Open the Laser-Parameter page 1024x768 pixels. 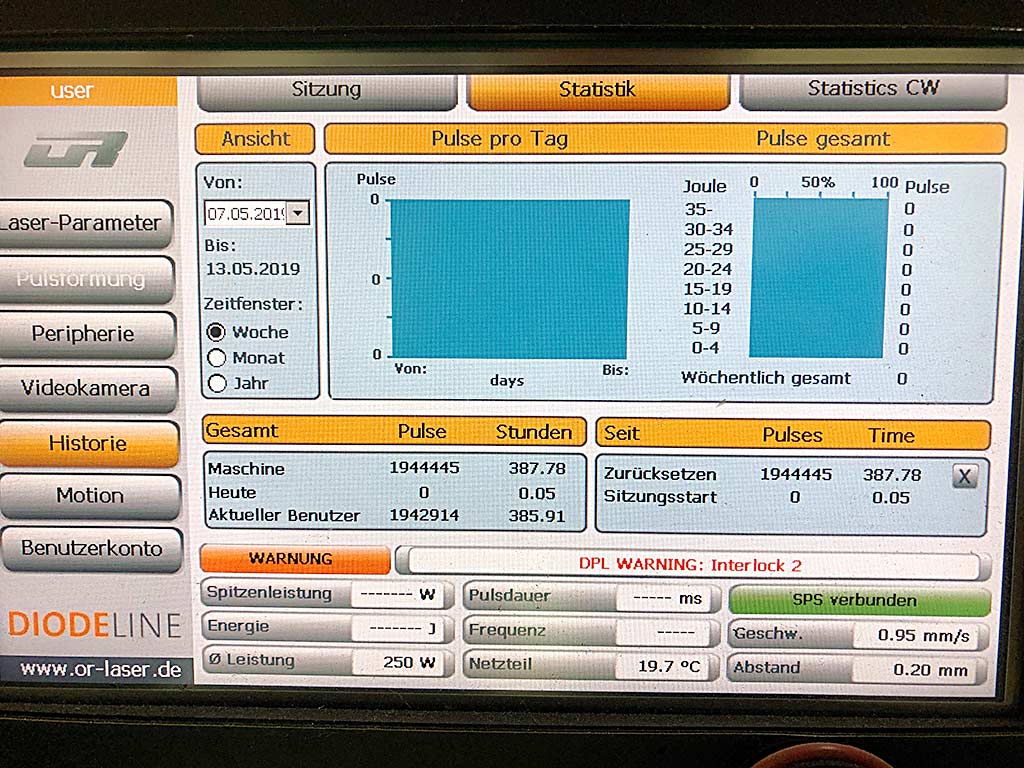click(86, 223)
